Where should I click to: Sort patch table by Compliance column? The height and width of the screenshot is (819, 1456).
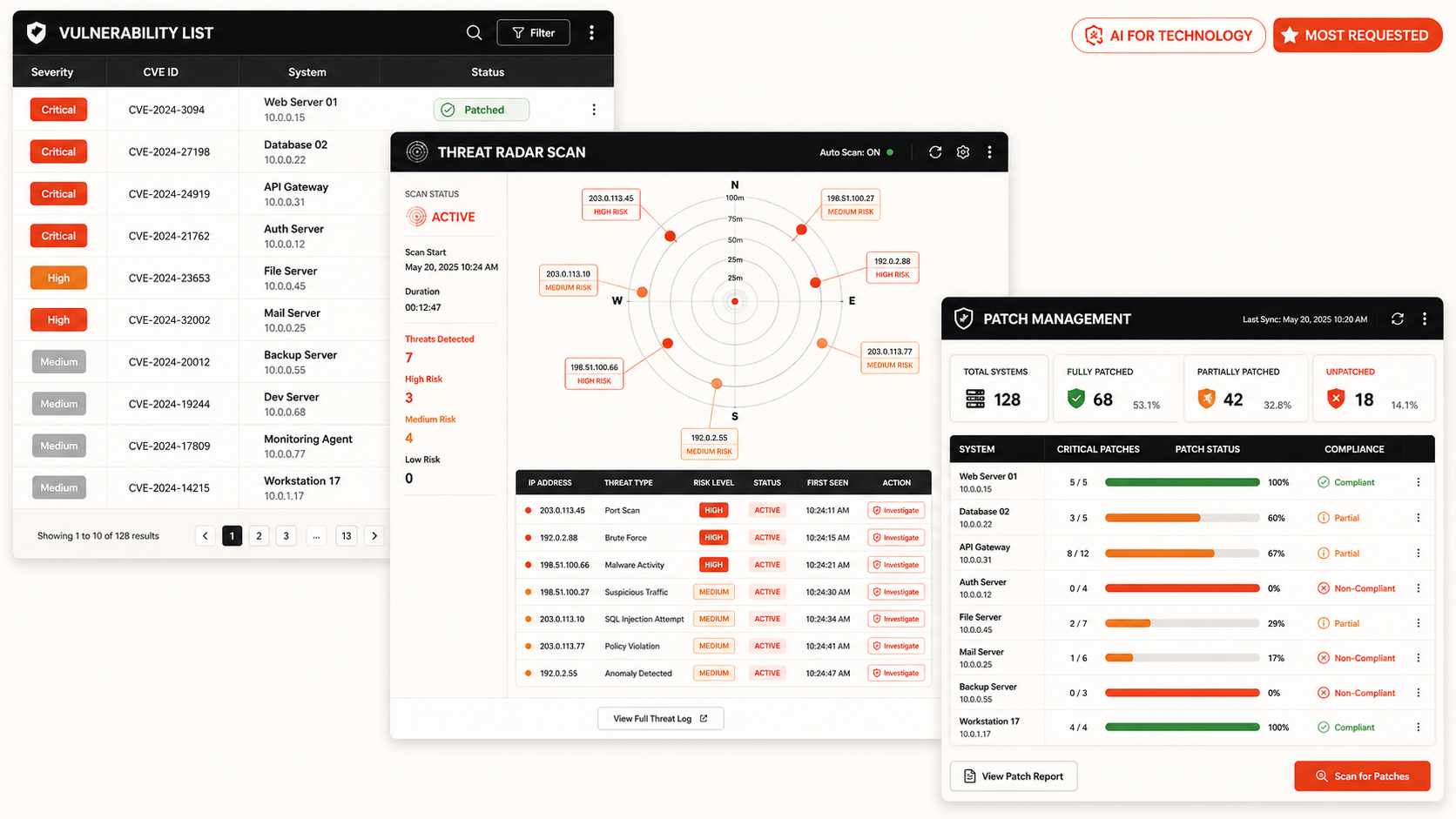click(x=1354, y=449)
